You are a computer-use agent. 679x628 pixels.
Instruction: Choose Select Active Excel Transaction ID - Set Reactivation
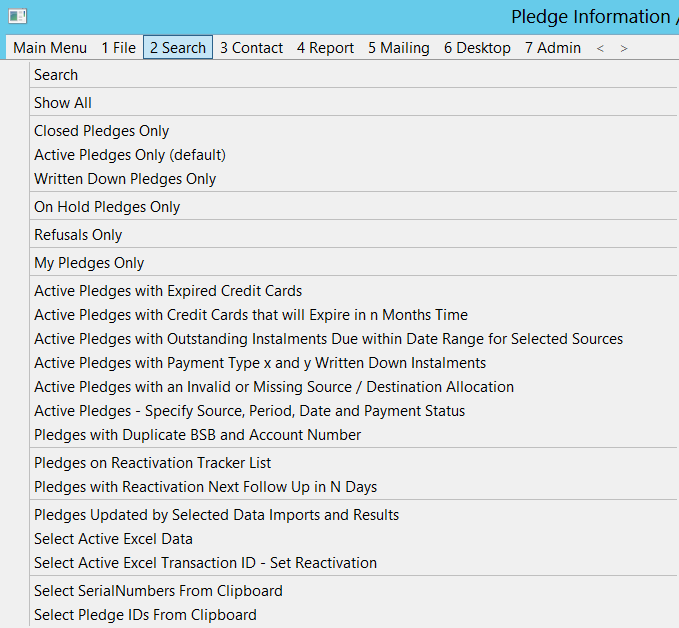click(205, 563)
